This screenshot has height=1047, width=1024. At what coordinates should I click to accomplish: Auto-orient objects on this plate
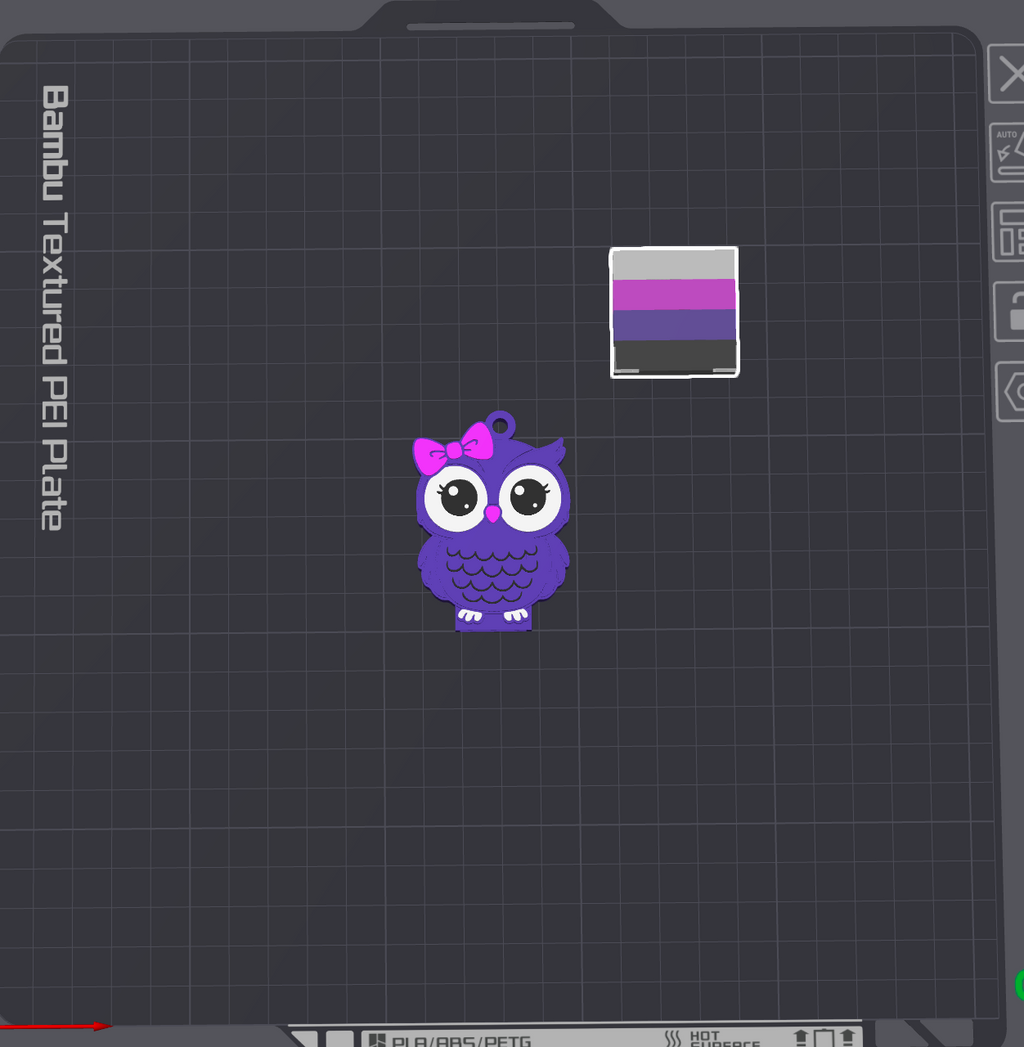[1007, 152]
